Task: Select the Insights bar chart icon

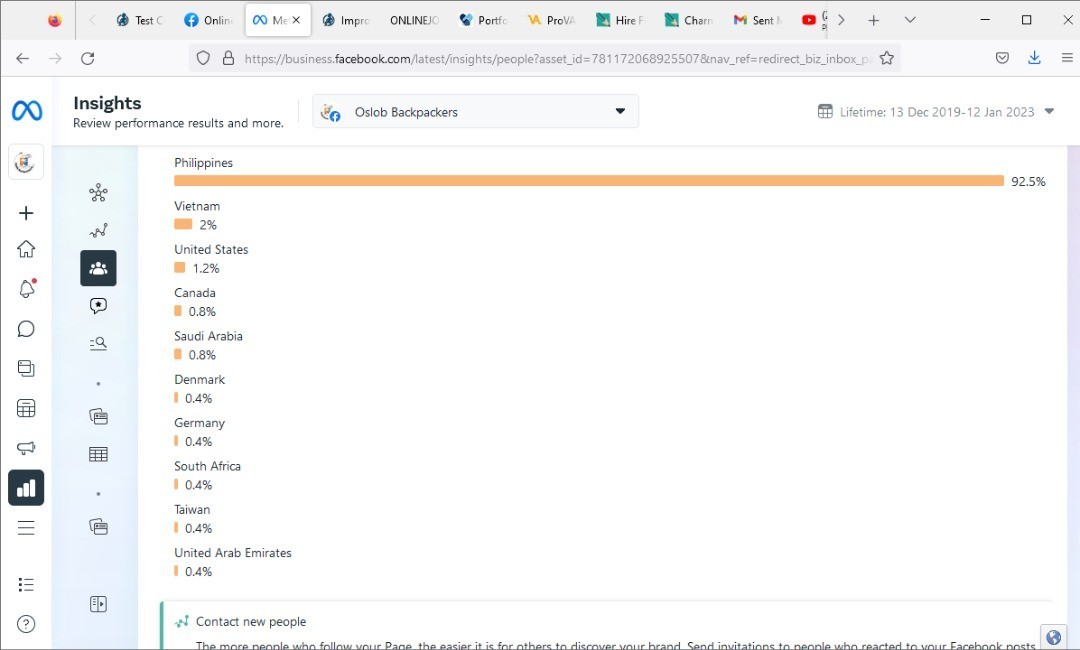Action: click(26, 488)
